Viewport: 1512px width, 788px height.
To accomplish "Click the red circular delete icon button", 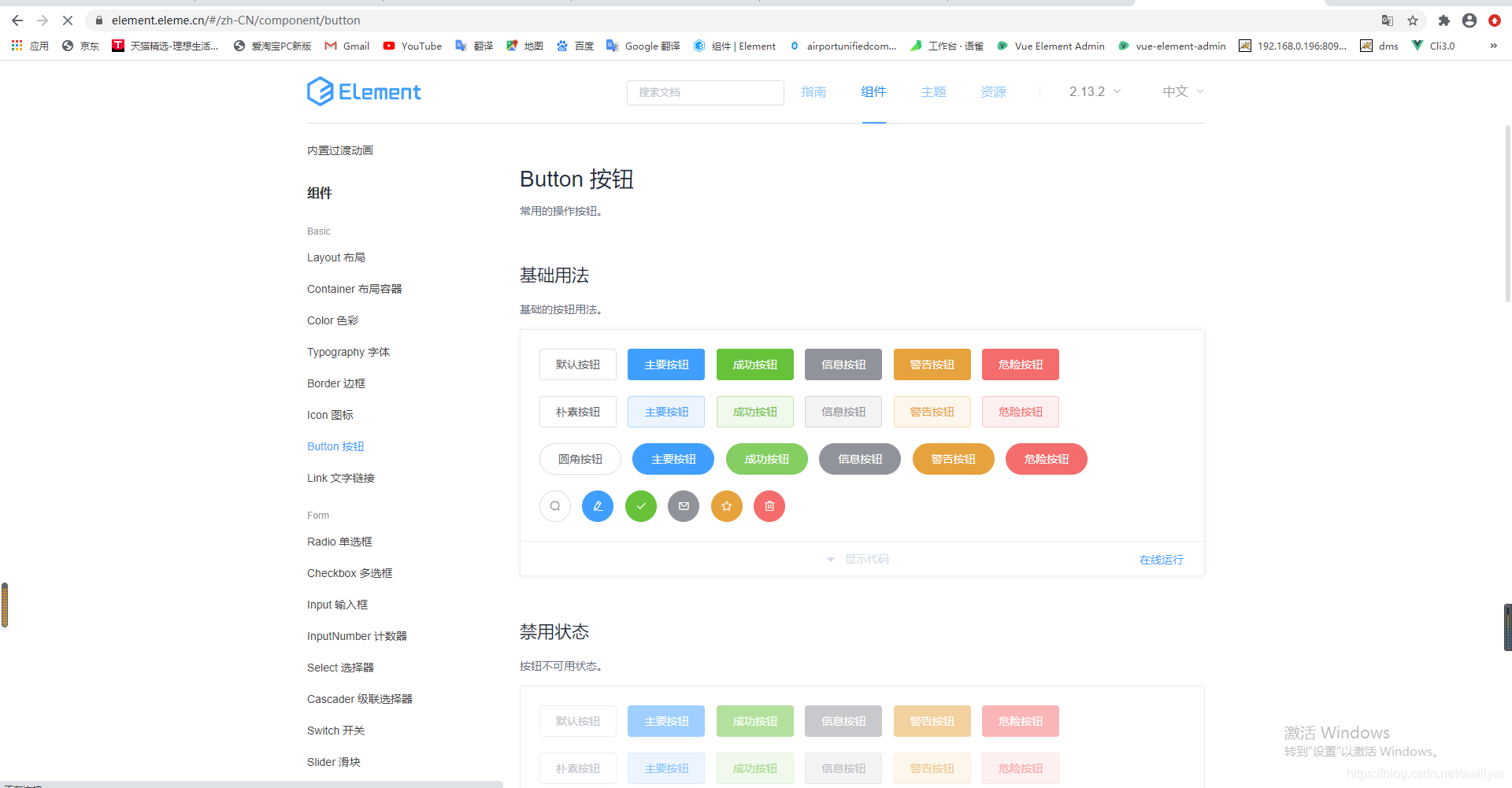I will [x=769, y=506].
